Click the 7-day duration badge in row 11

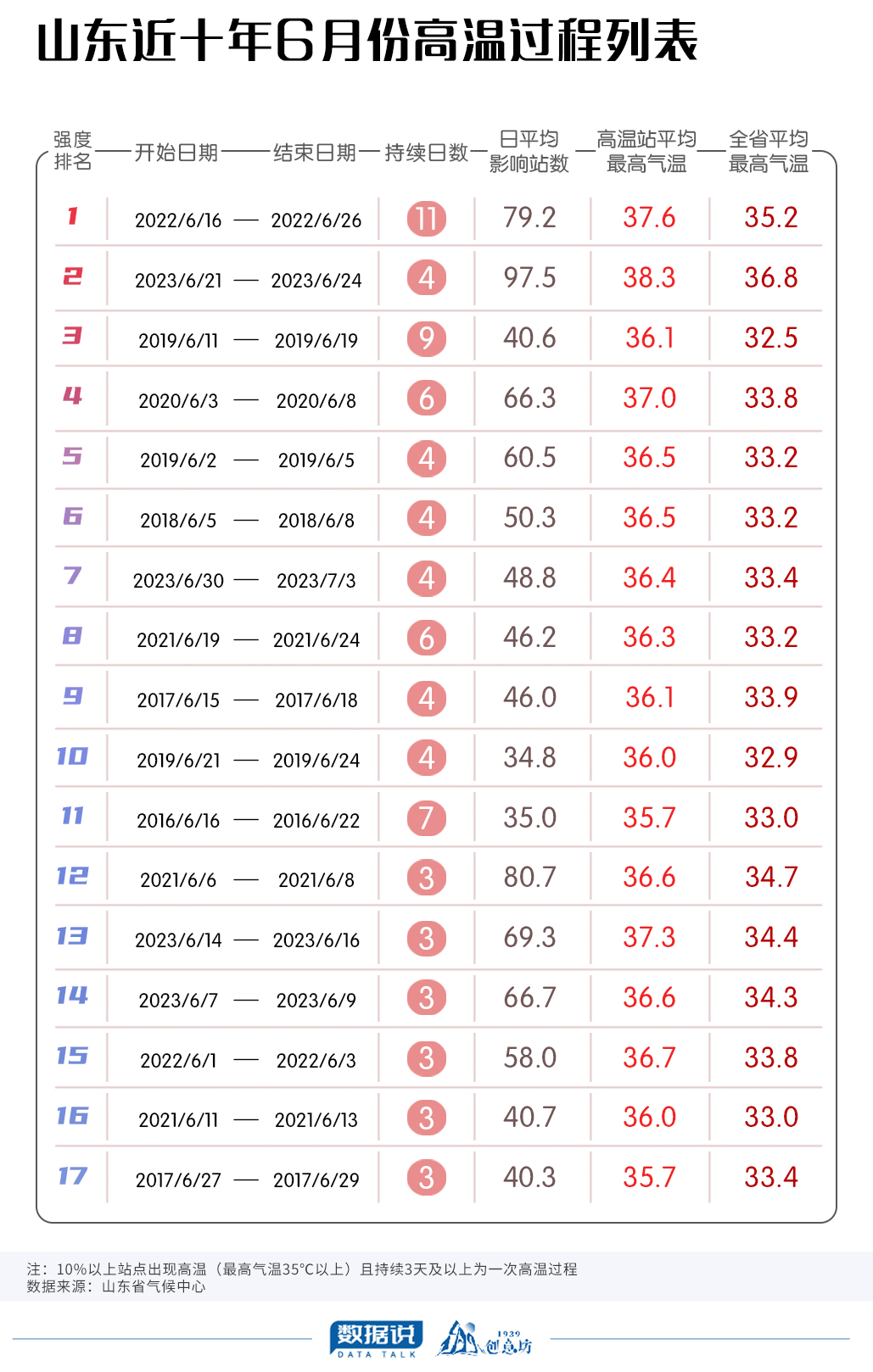[427, 818]
